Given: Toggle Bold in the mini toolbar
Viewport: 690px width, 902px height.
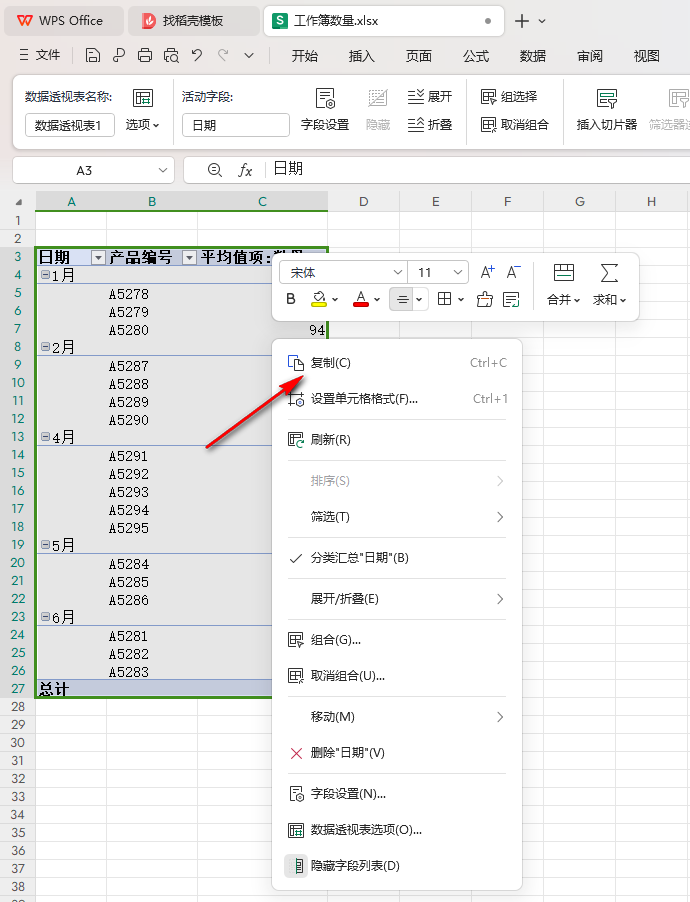Looking at the screenshot, I should click(291, 299).
